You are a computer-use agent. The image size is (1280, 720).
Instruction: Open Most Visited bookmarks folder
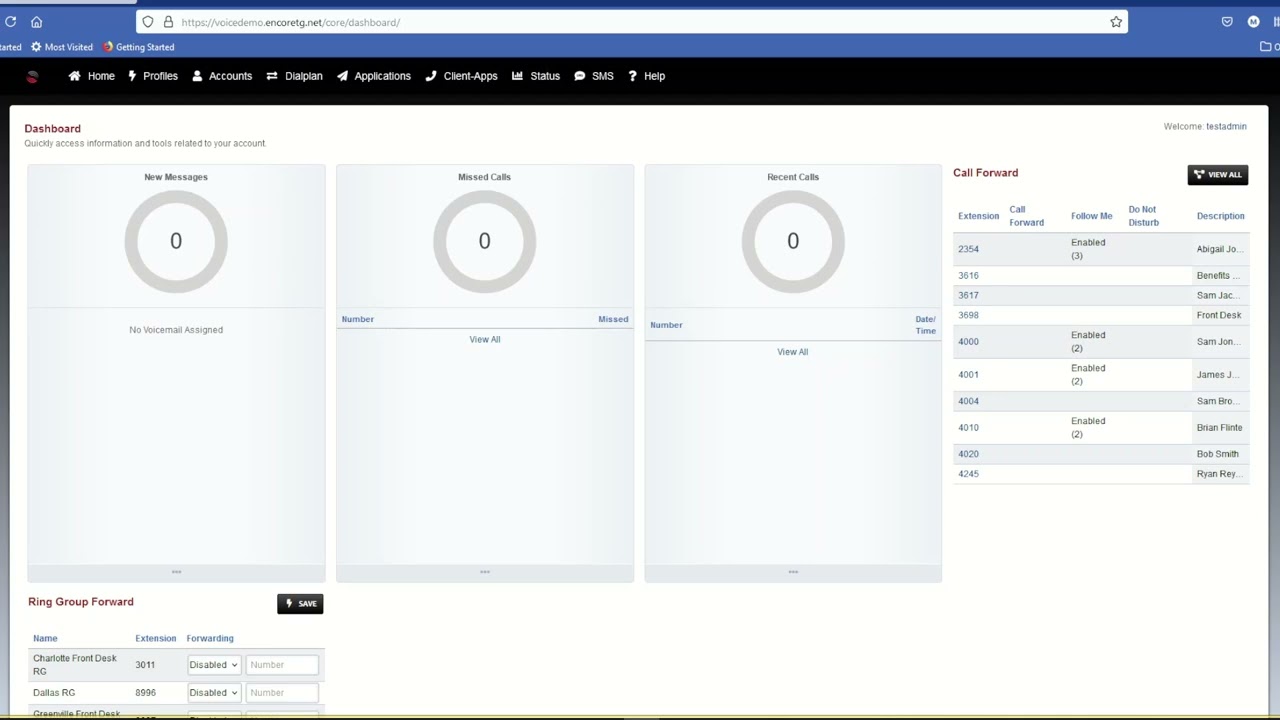pyautogui.click(x=62, y=47)
